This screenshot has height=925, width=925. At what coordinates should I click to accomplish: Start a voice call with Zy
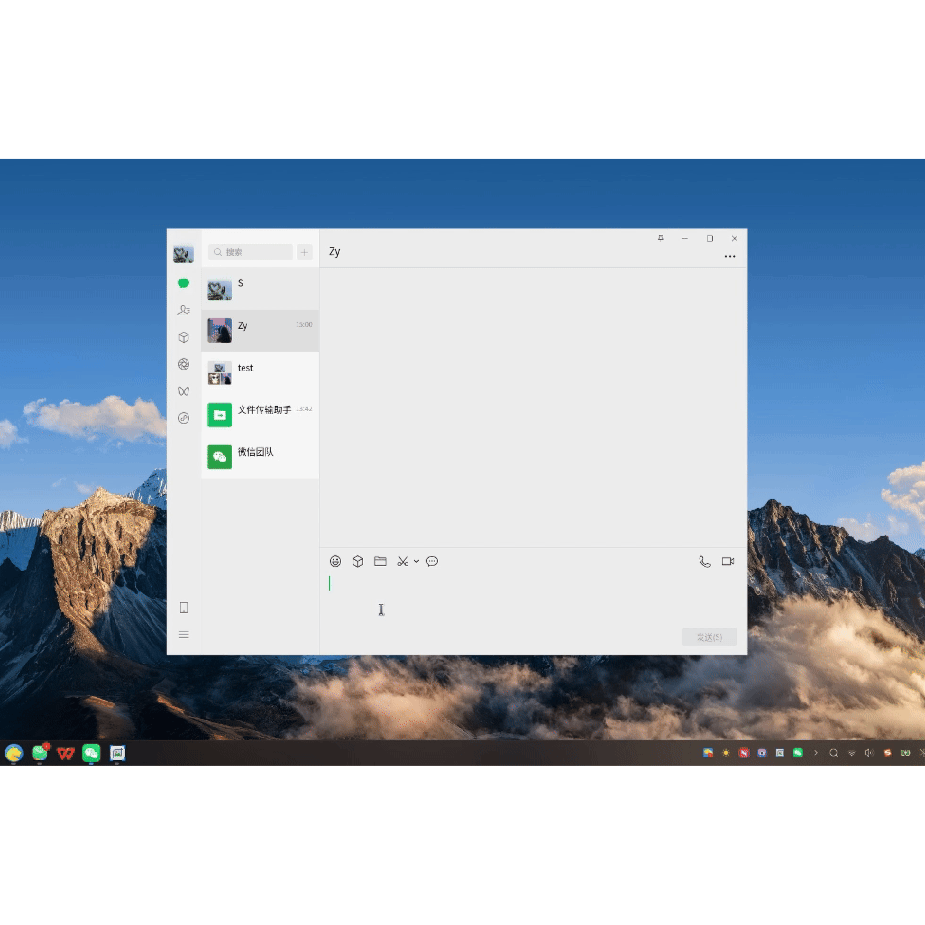click(705, 561)
